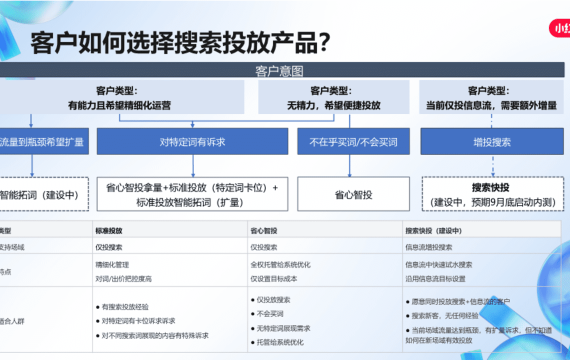Click the bullet 愿意同时投放搜索+信息流的客户
This screenshot has width=570, height=360.
coord(458,301)
